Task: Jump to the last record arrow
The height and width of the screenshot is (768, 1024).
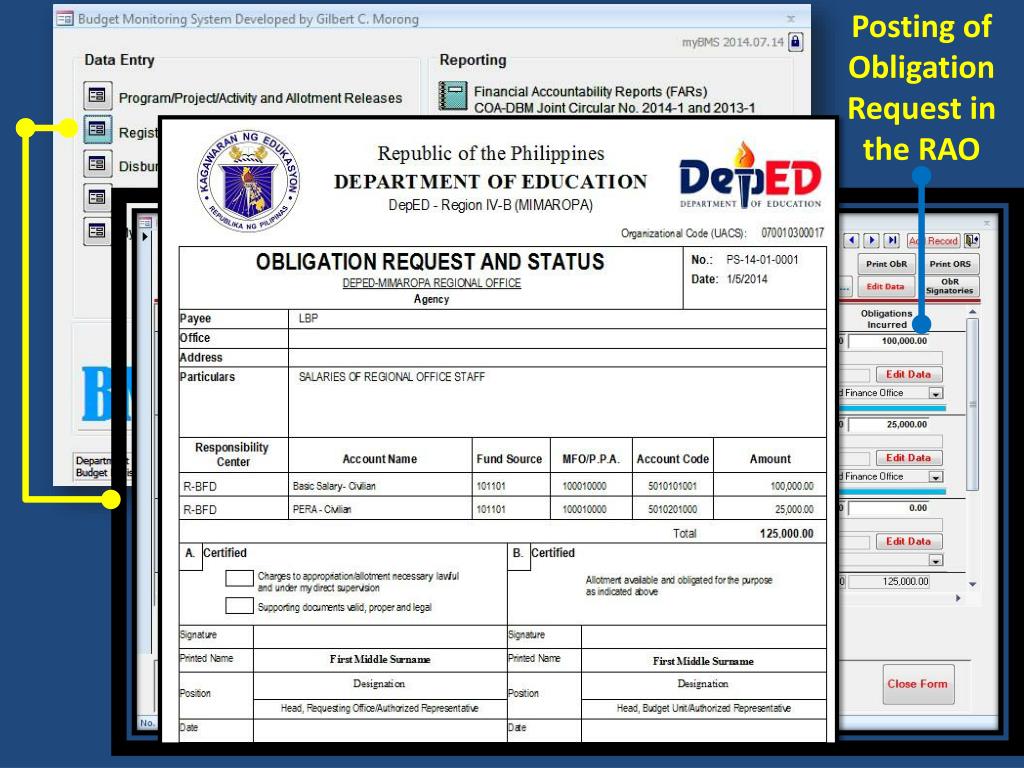Action: click(x=892, y=240)
